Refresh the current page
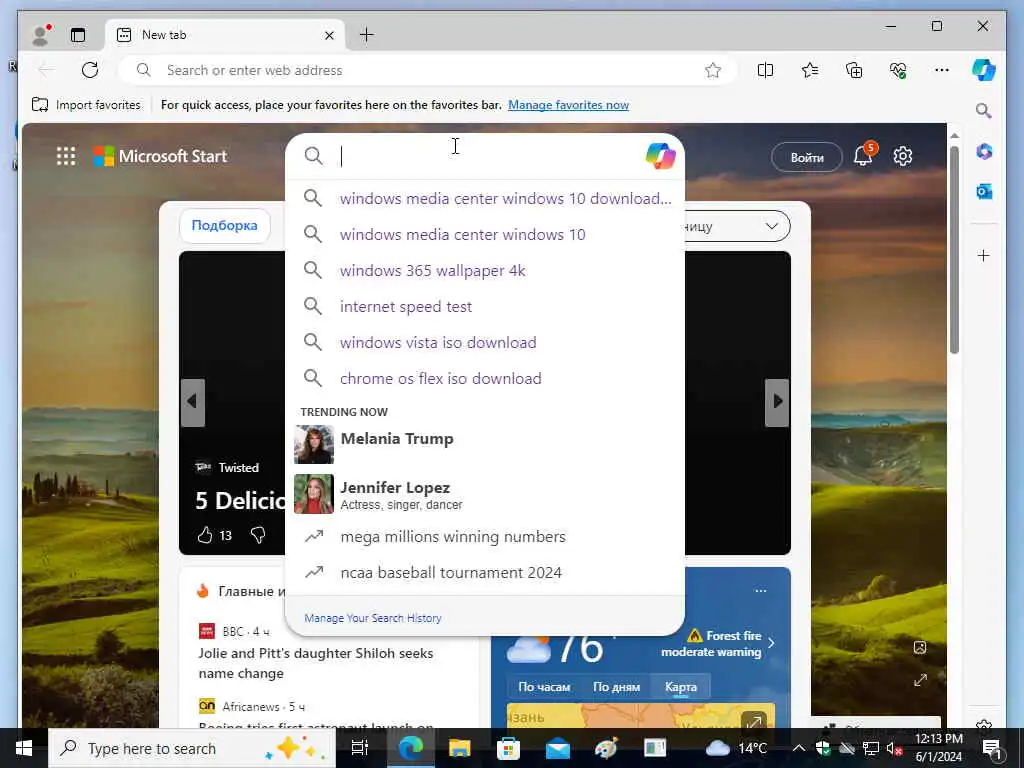Screen dimensions: 1024x768 click(x=90, y=70)
